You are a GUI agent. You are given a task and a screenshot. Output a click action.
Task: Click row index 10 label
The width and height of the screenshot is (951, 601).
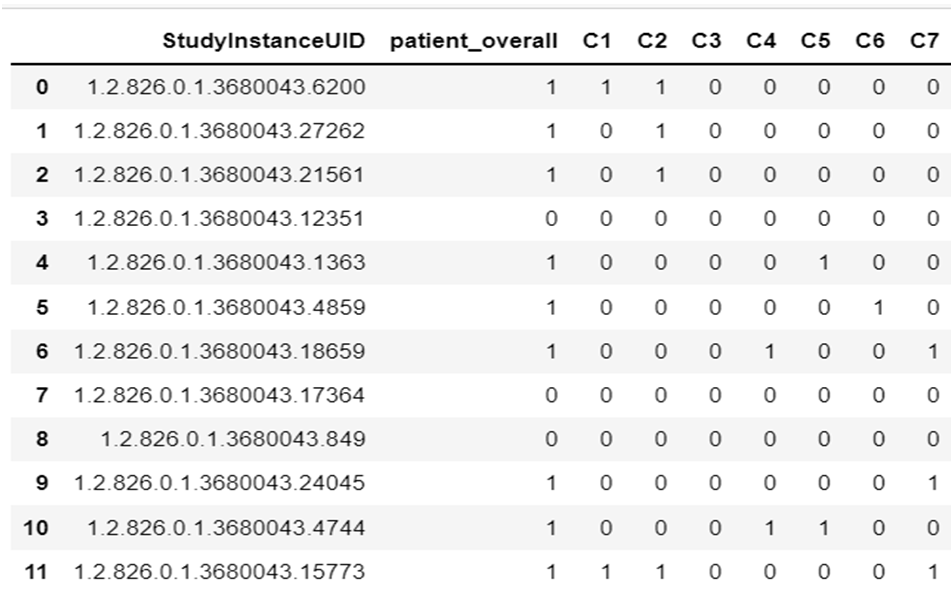click(x=36, y=527)
